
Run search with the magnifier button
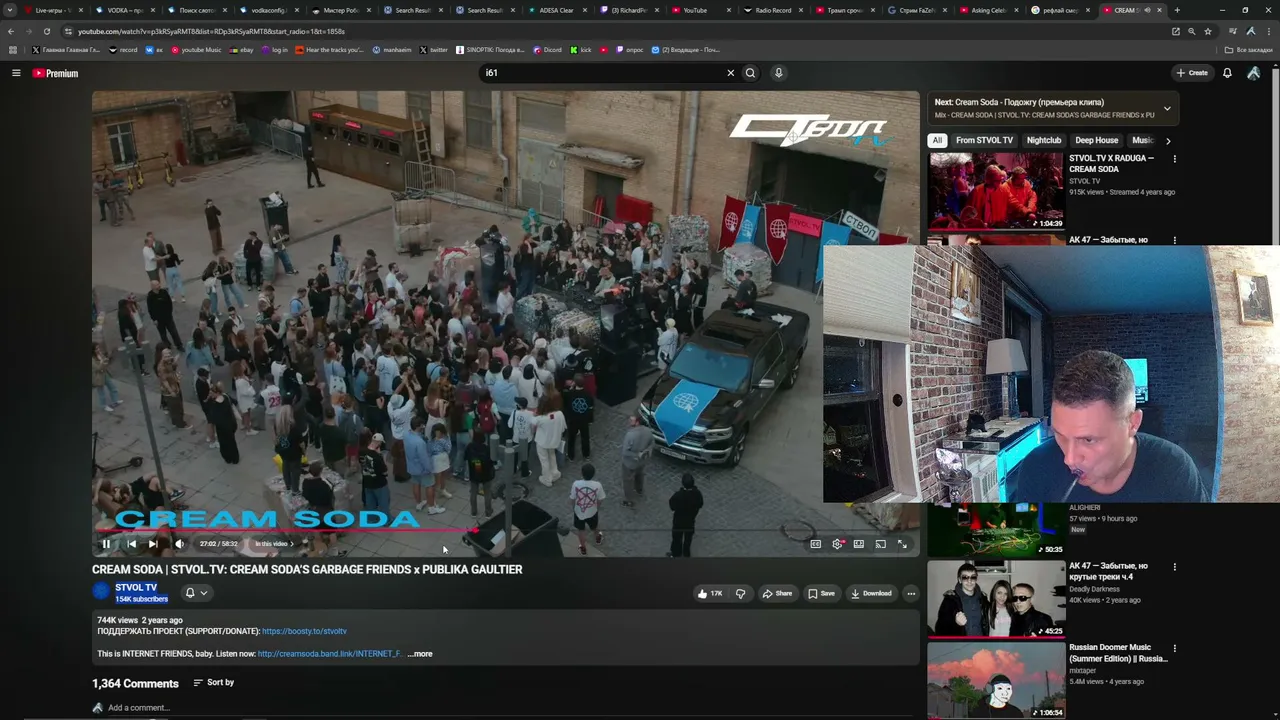(x=750, y=73)
